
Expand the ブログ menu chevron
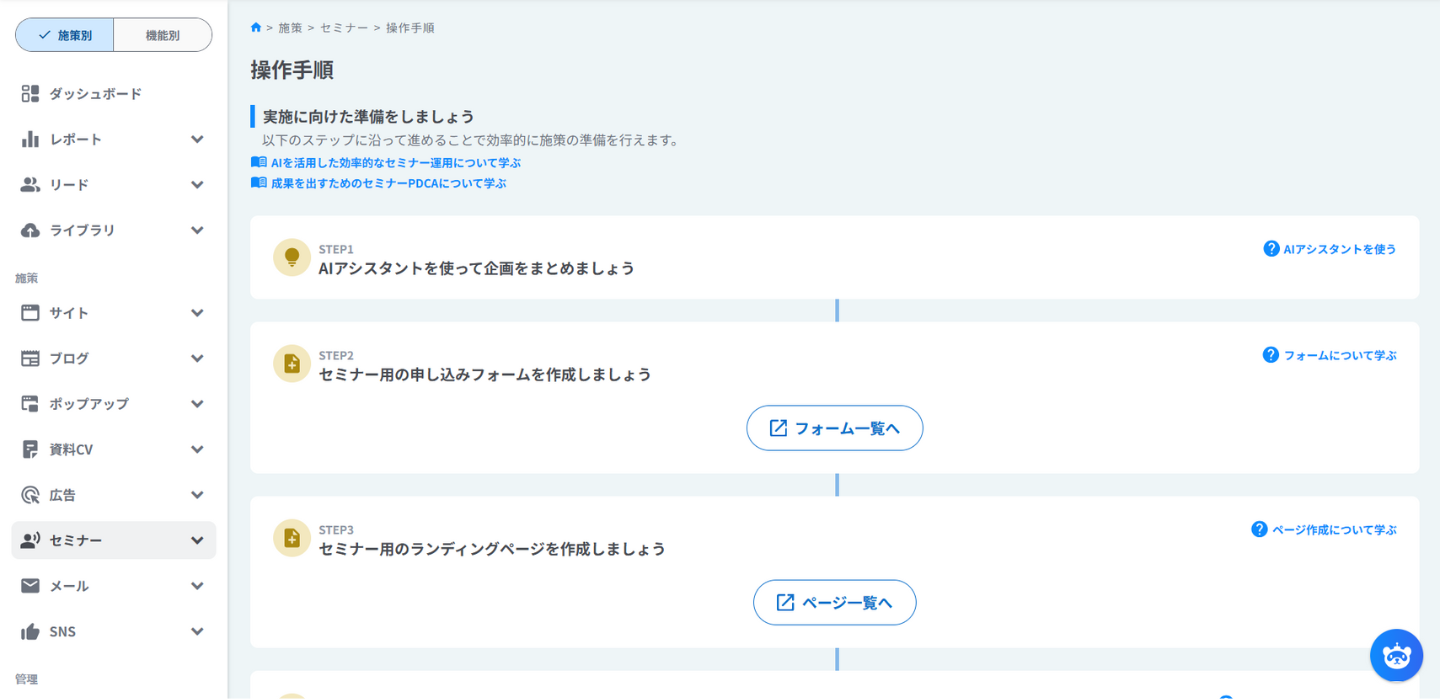click(197, 358)
